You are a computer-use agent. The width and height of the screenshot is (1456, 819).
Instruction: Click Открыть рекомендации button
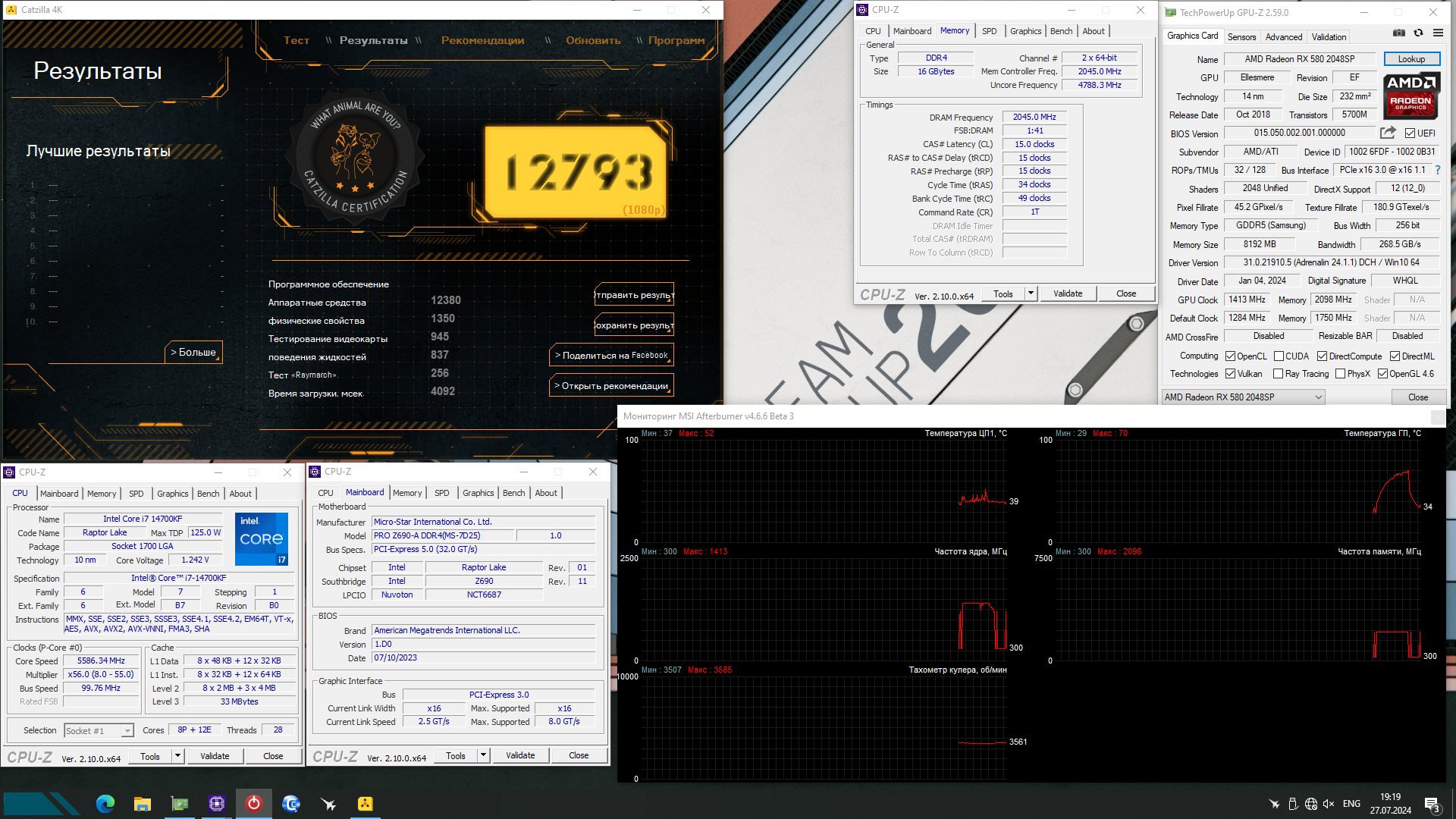[611, 385]
